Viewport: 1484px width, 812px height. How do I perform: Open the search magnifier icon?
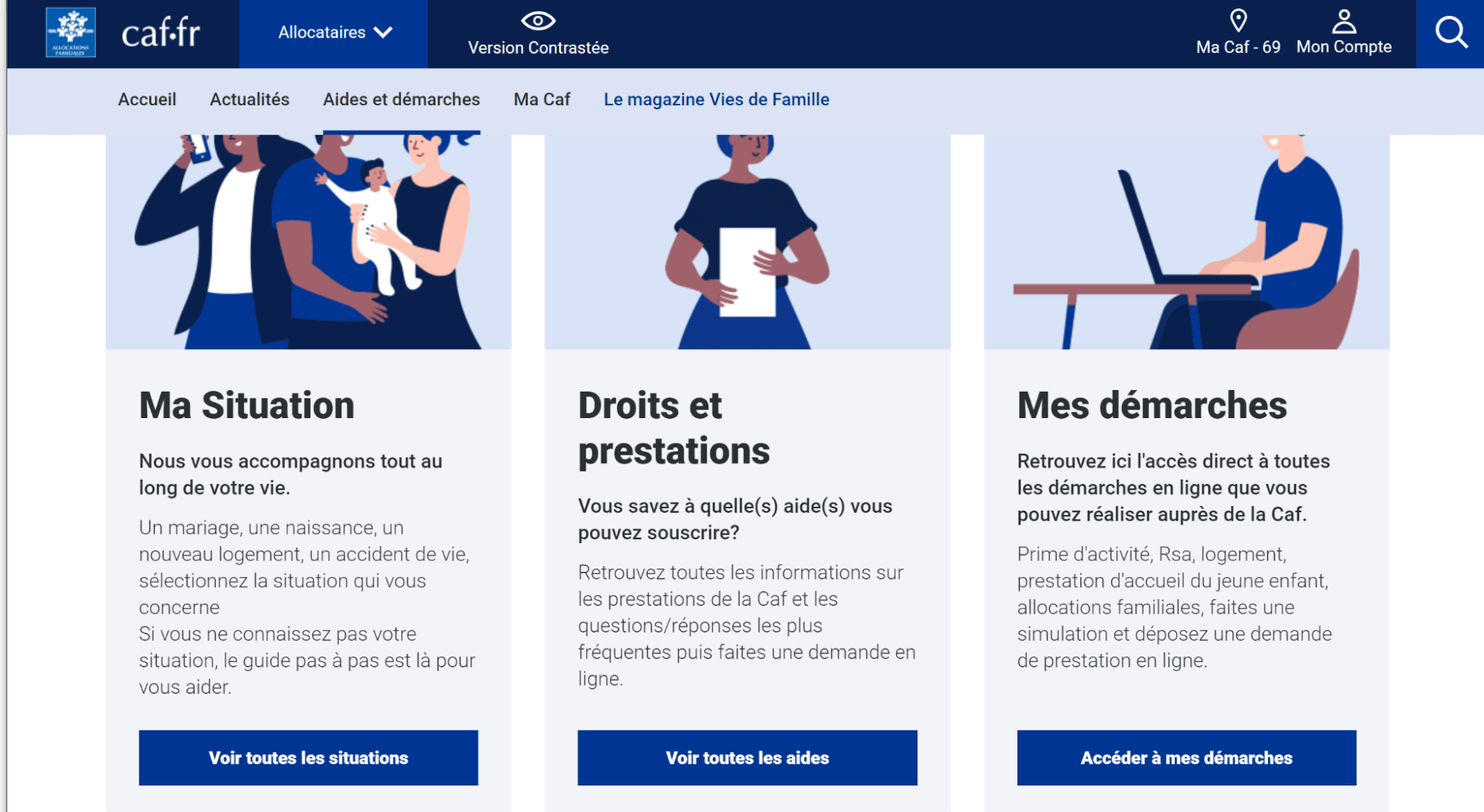pos(1451,33)
